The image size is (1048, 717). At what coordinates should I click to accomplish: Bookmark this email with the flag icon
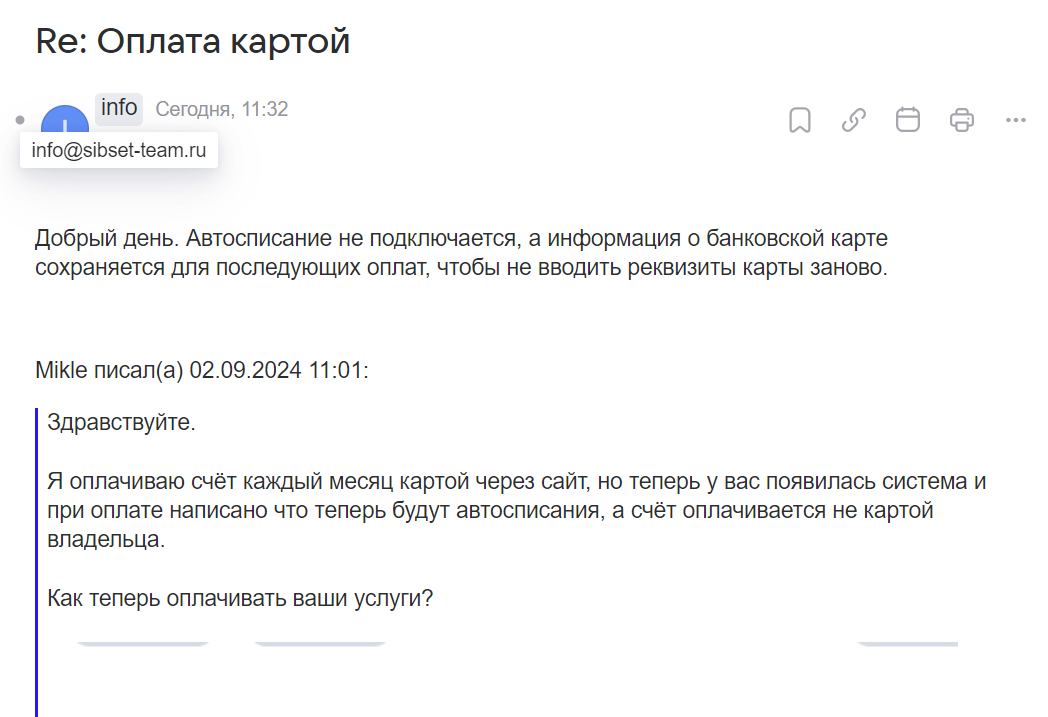point(799,120)
